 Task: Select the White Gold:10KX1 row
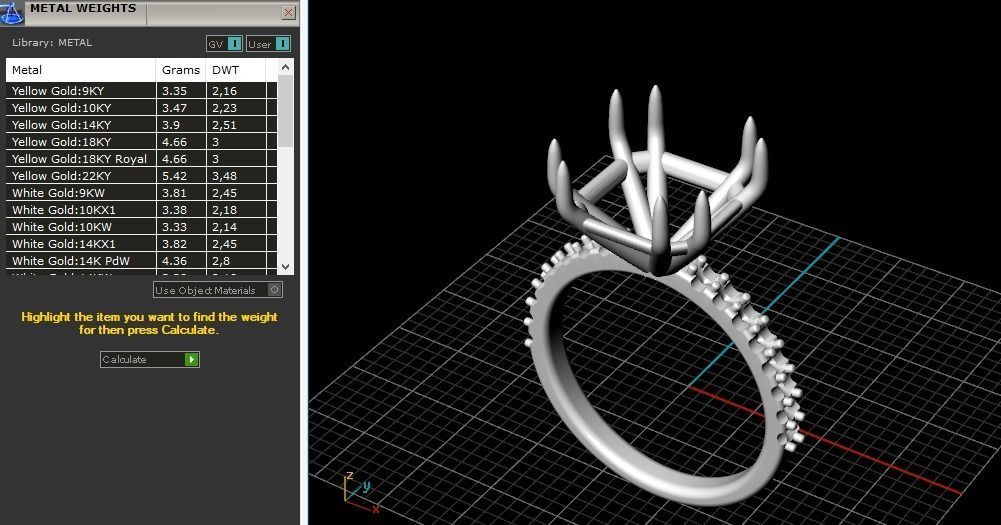[142, 209]
